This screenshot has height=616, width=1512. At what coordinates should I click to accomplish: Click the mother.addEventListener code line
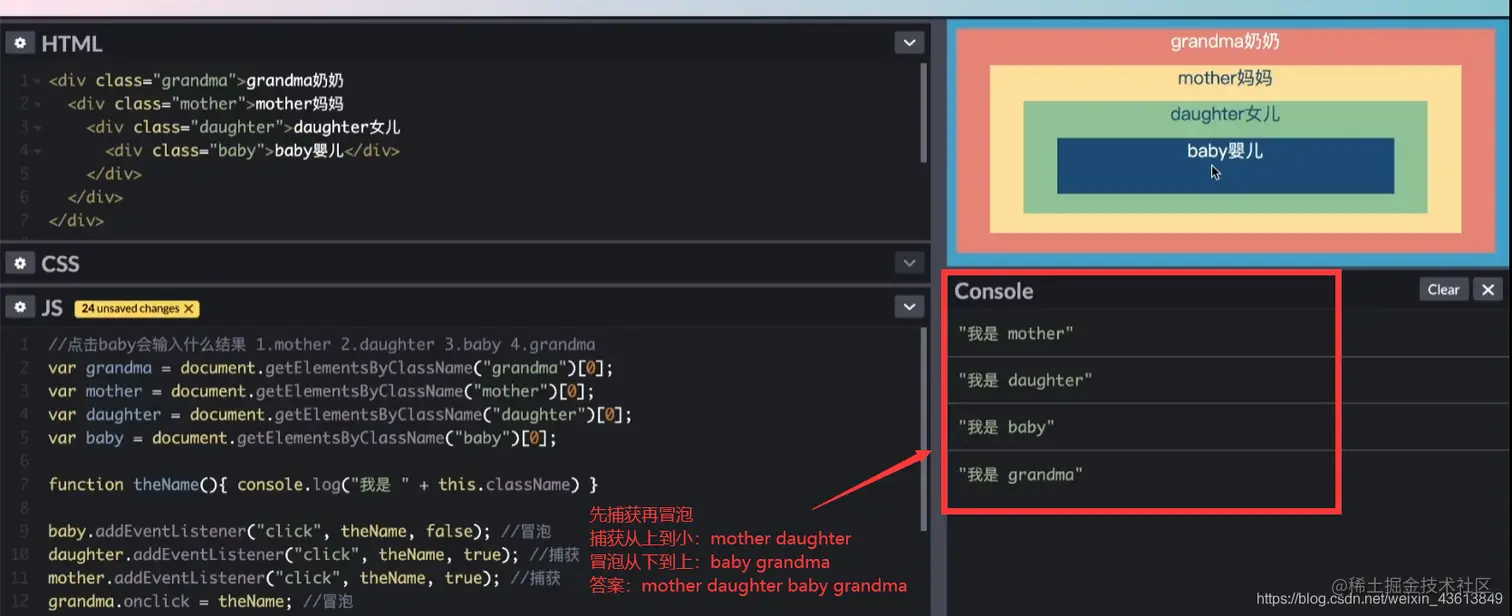304,578
